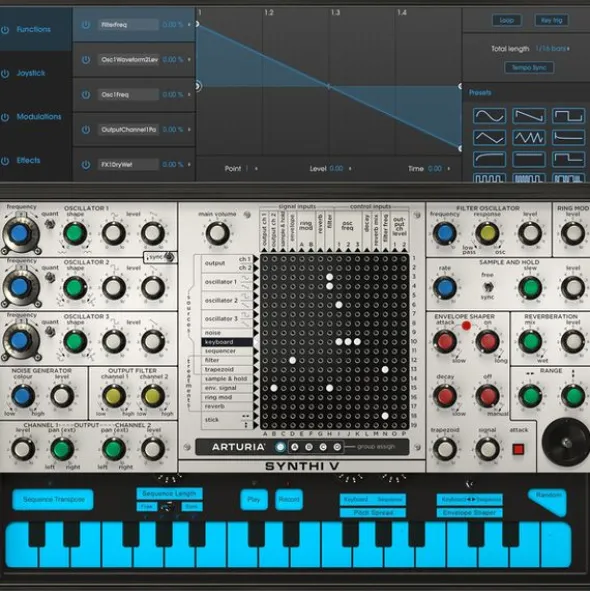The height and width of the screenshot is (591, 590).
Task: Click the Oscillator 3 green shape knob
Action: click(x=75, y=341)
